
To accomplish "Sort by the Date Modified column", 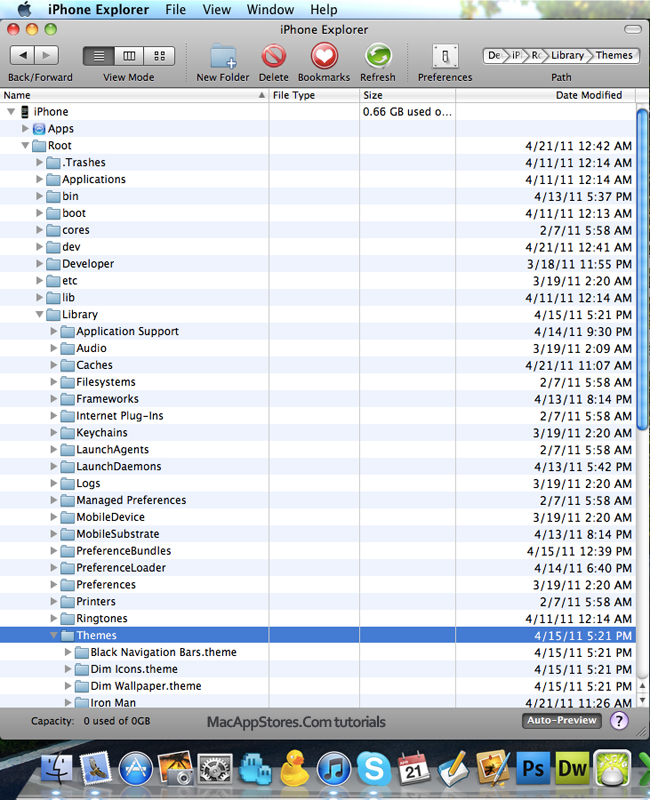I will click(x=545, y=95).
